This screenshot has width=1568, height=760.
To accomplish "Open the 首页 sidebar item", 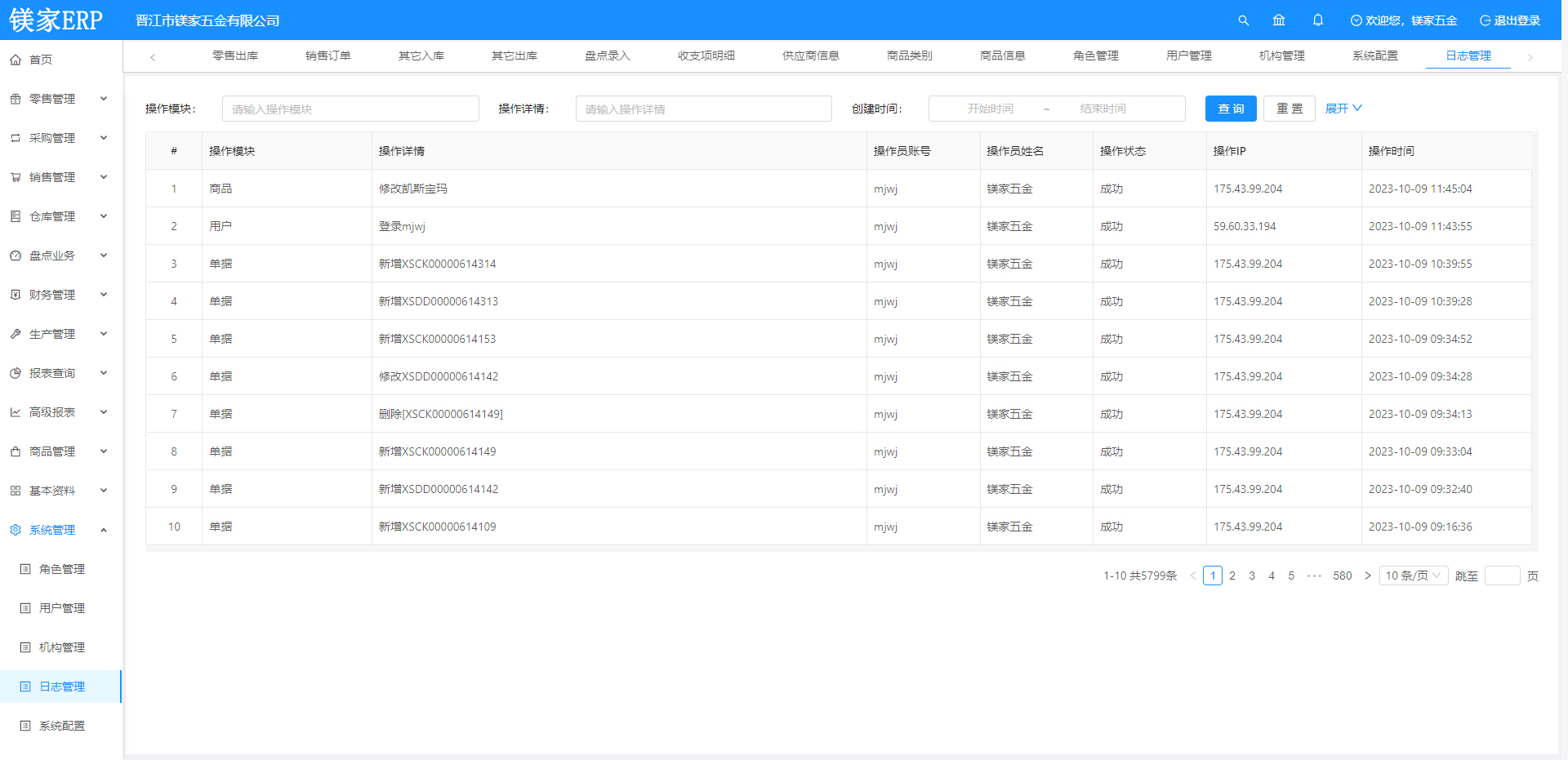I will click(x=61, y=60).
